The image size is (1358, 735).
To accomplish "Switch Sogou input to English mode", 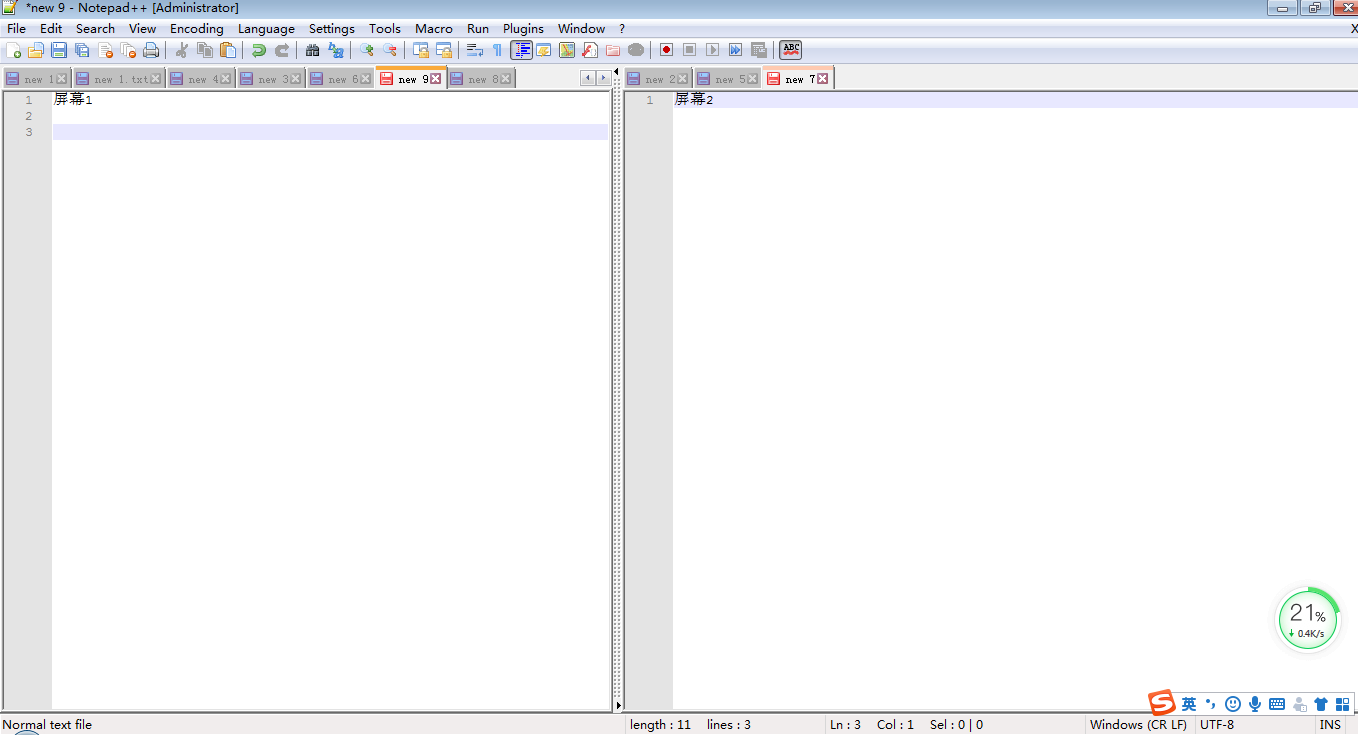I will click(1189, 704).
